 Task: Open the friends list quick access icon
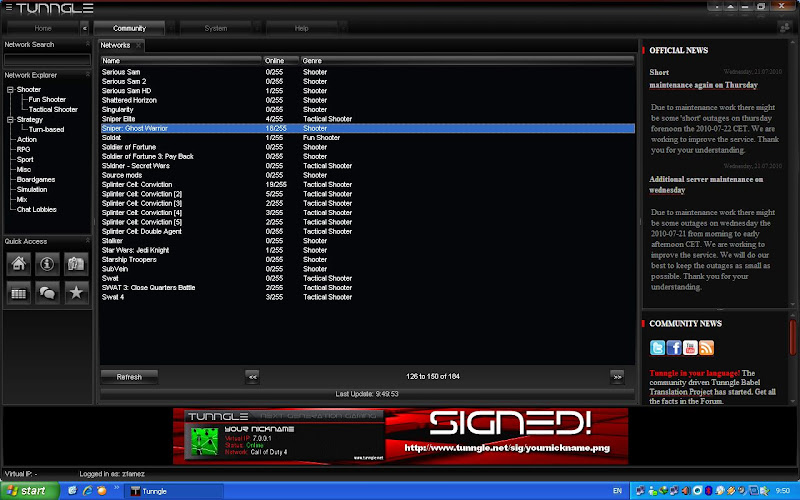(76, 264)
